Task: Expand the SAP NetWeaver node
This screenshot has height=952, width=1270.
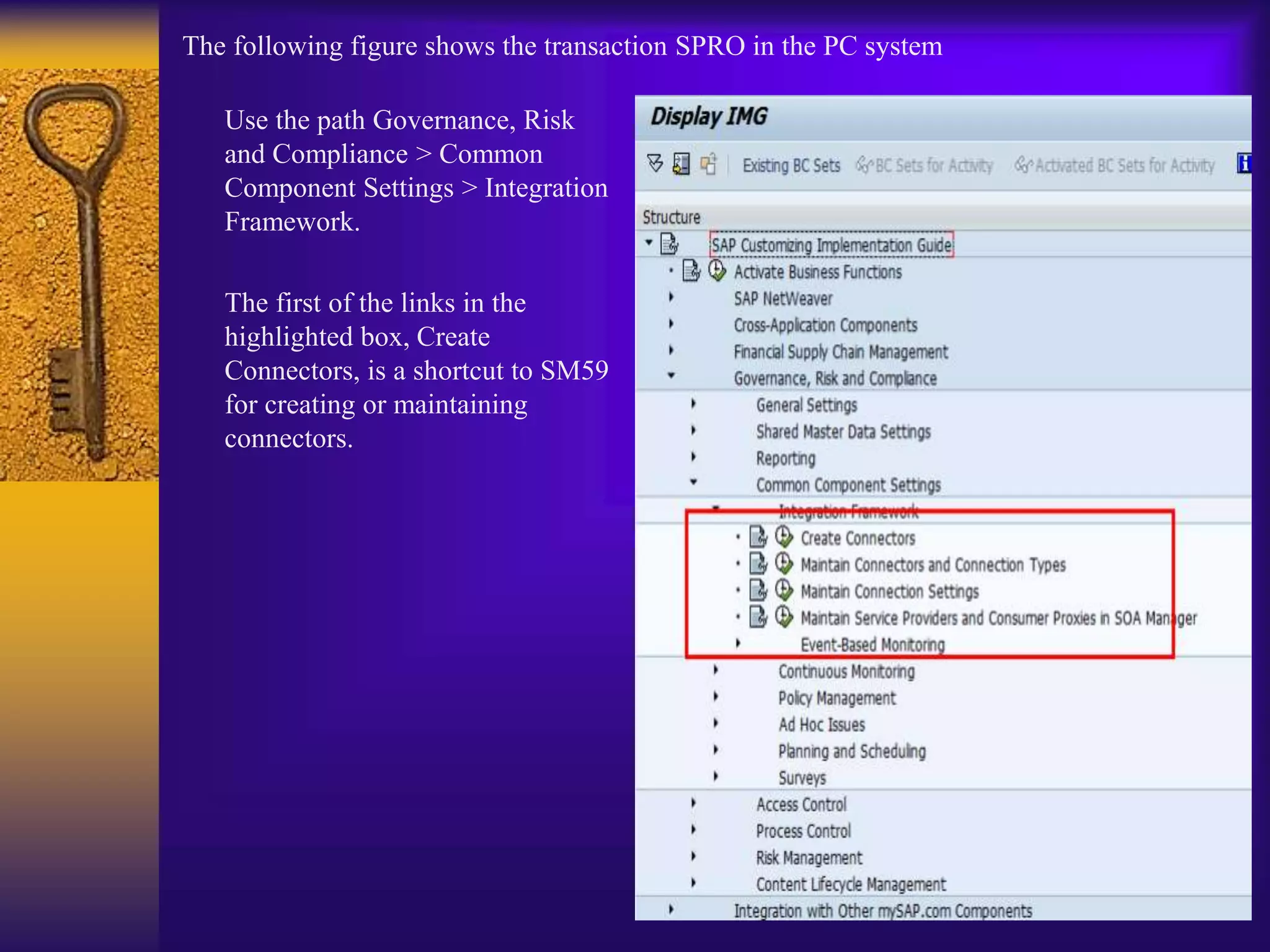Action: click(671, 297)
